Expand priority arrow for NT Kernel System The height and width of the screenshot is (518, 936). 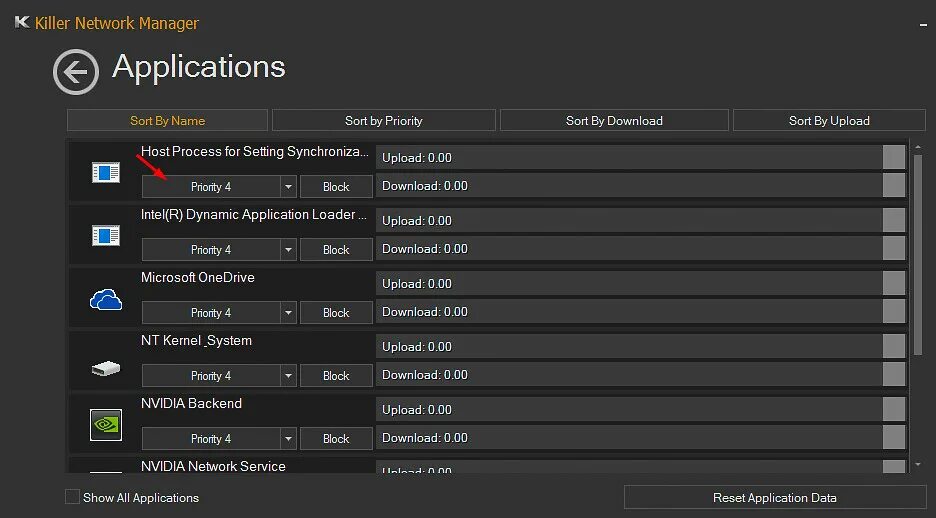tap(288, 376)
